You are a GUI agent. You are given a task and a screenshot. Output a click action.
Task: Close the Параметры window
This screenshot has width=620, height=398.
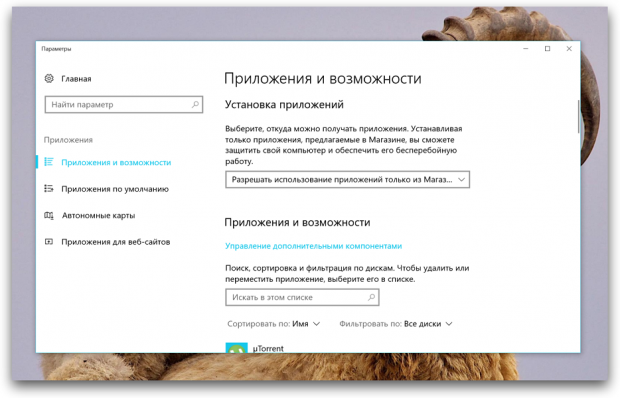569,49
